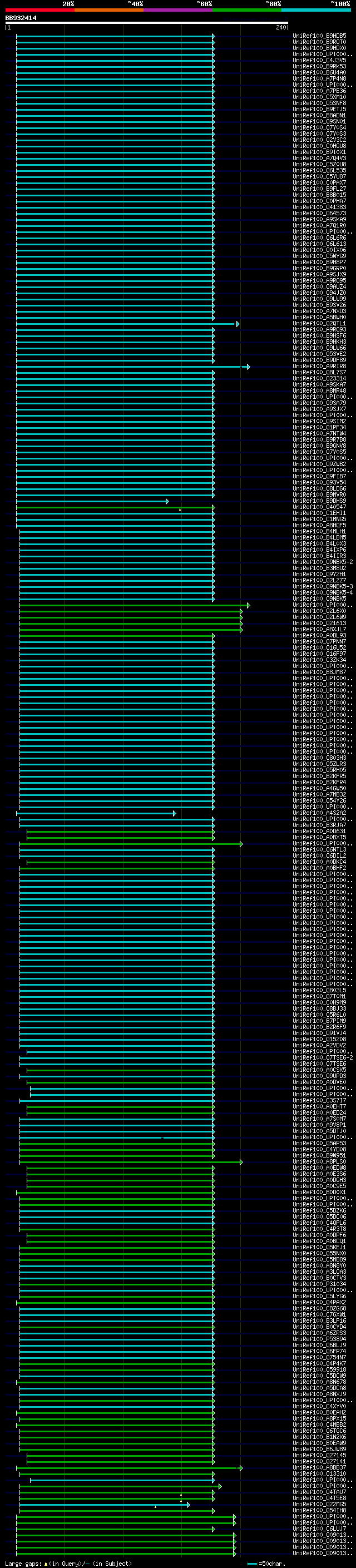Viewport: 356px width, 1568px height.
Task: Click the white query sequence bar
Action: click(x=147, y=23)
